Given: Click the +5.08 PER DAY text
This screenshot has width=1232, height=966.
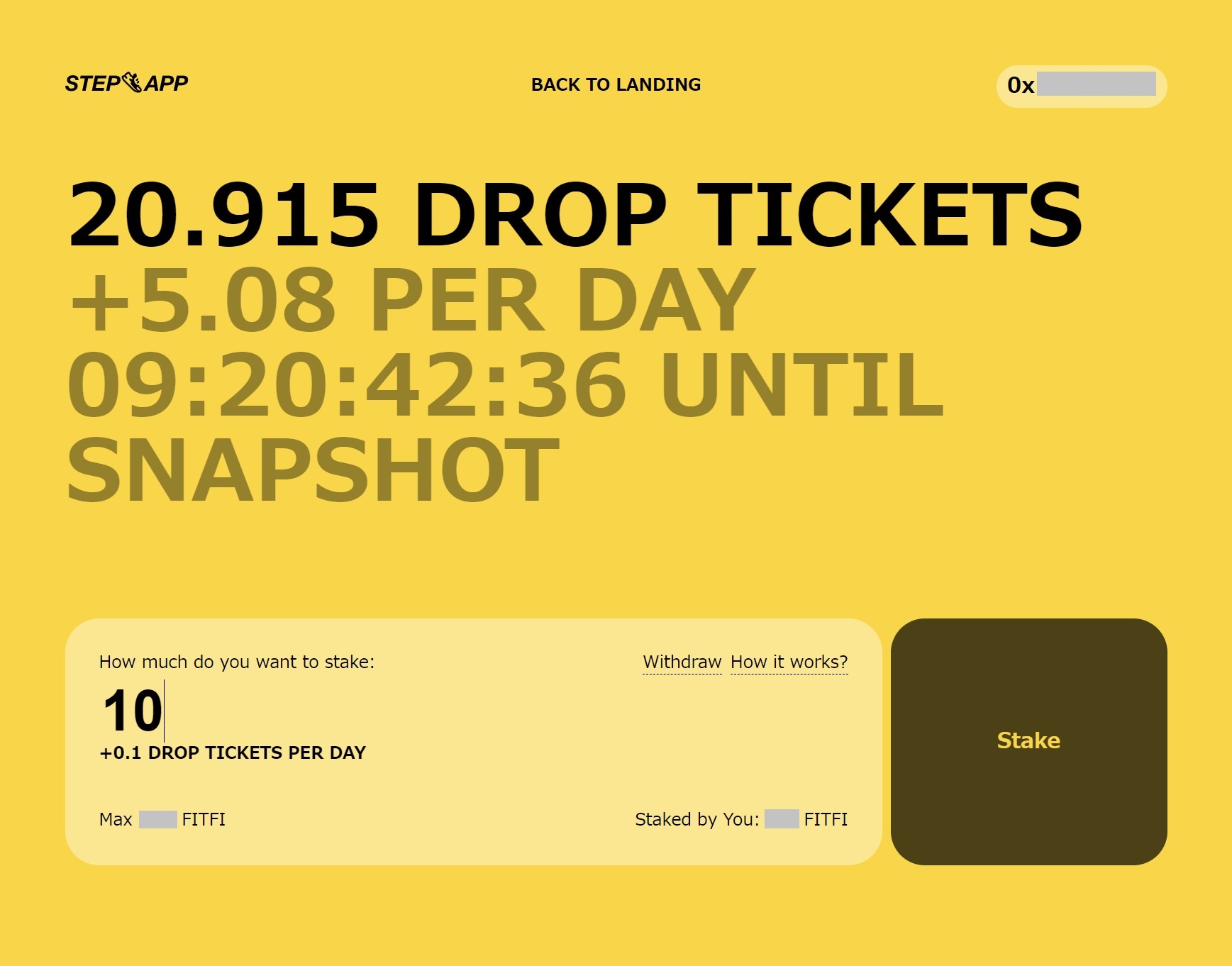Looking at the screenshot, I should [412, 300].
